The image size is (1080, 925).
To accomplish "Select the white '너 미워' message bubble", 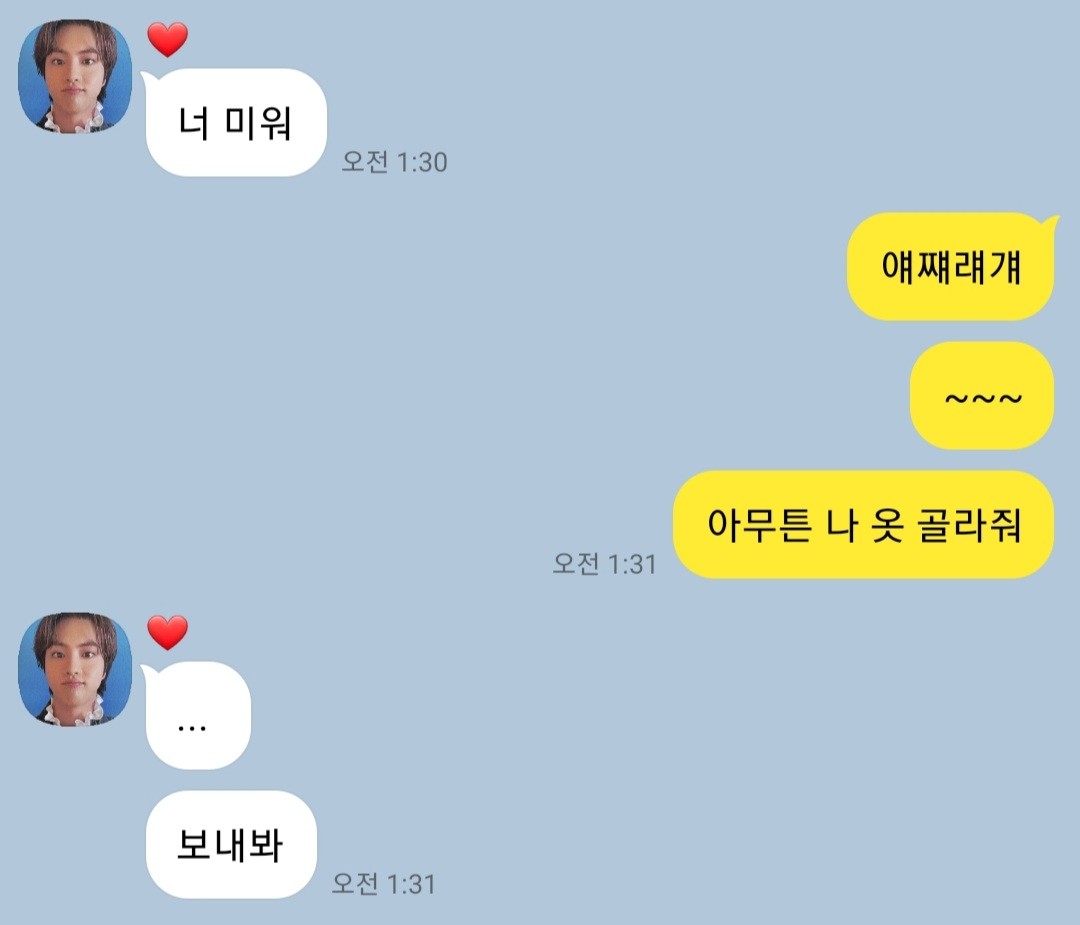I will pos(236,123).
